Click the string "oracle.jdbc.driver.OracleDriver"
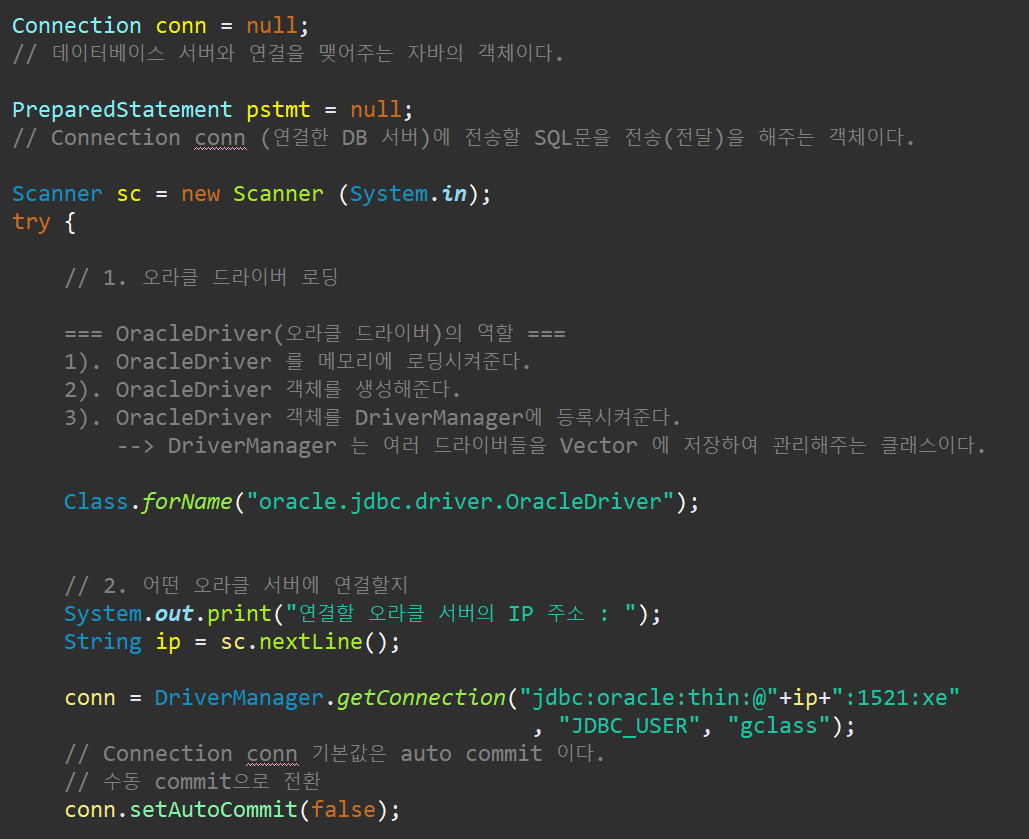 point(460,502)
